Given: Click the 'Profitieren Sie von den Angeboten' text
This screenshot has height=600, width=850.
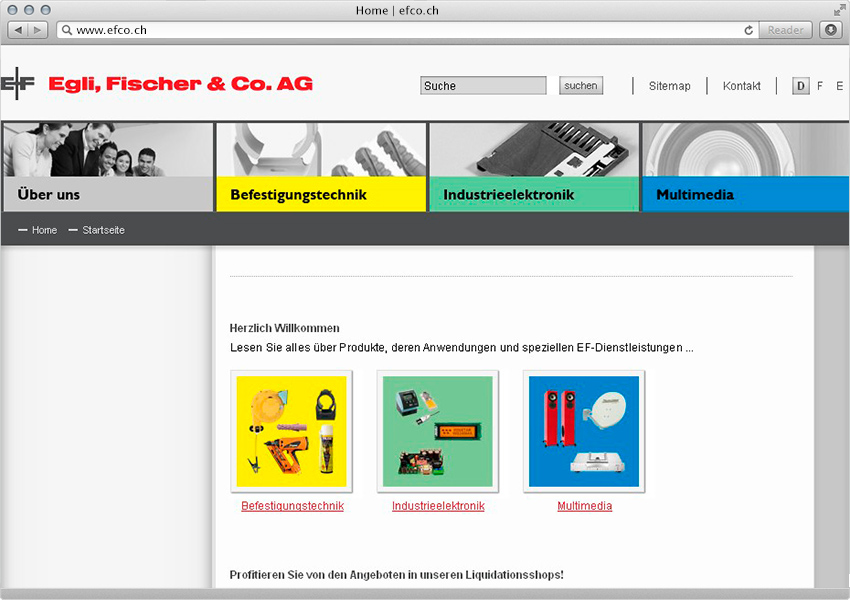Looking at the screenshot, I should tap(396, 575).
